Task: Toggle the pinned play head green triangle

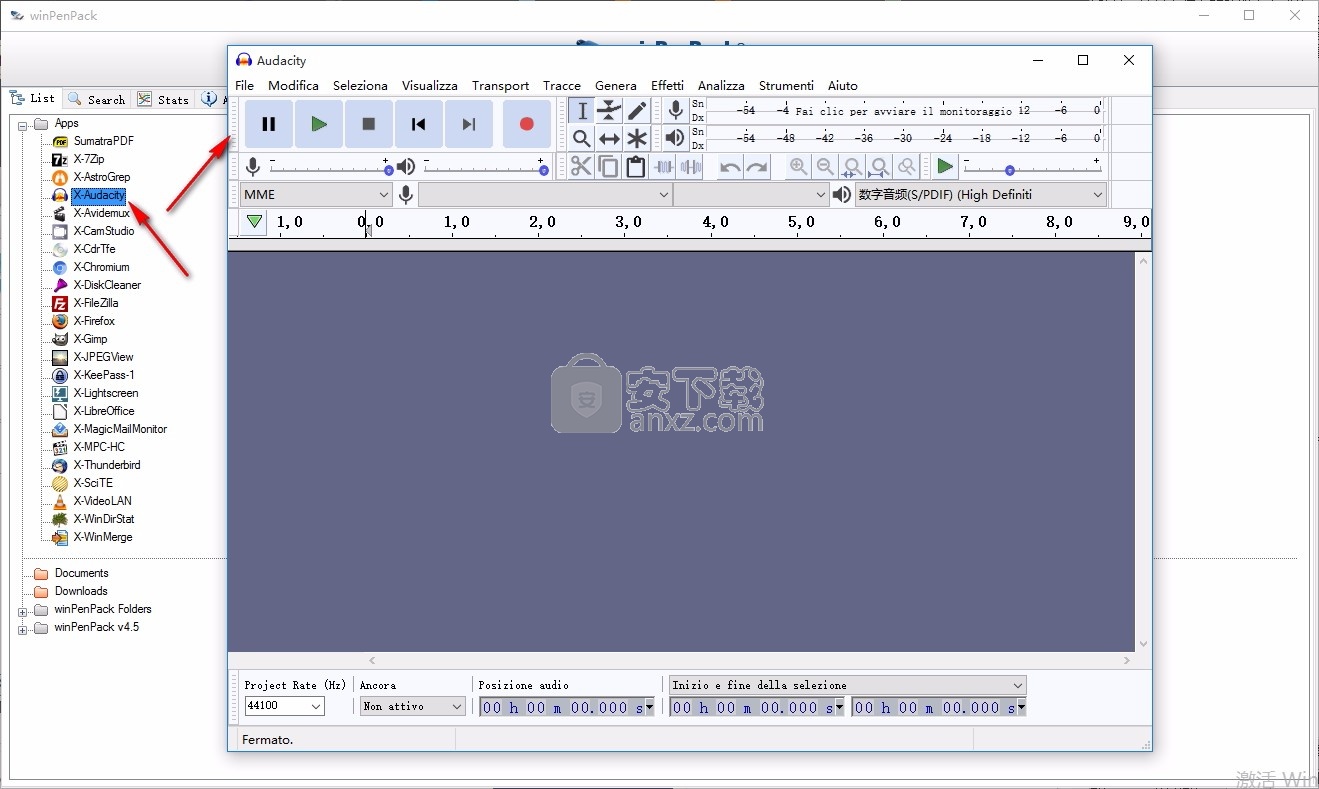Action: pos(255,221)
